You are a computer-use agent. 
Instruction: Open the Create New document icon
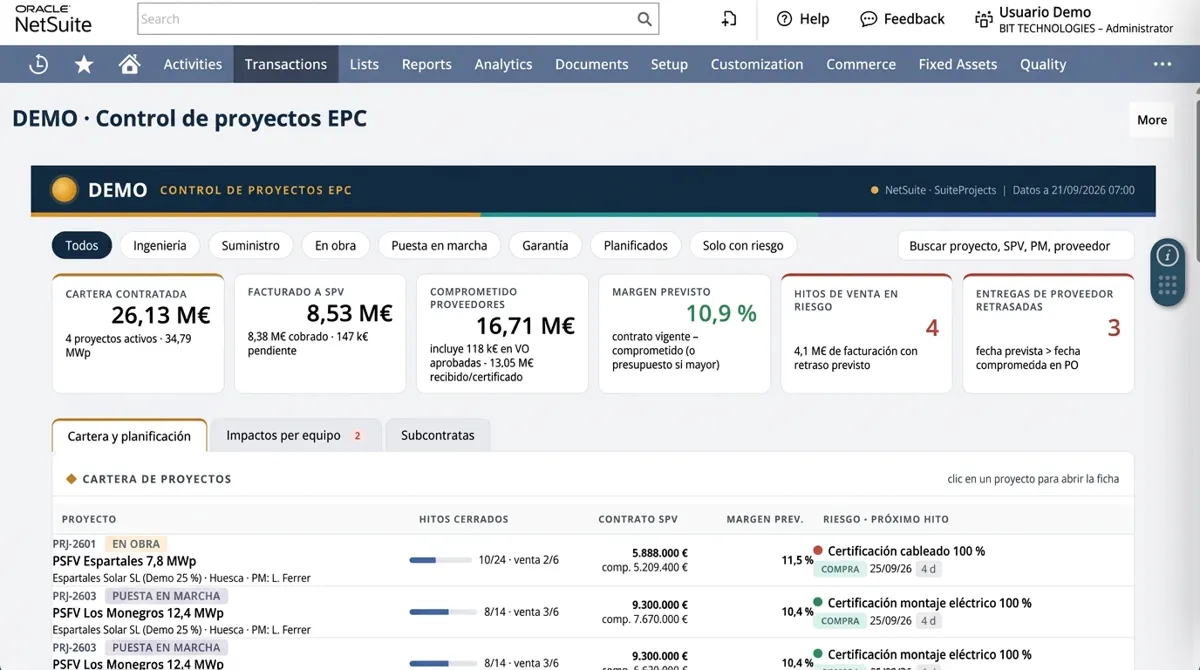[729, 19]
